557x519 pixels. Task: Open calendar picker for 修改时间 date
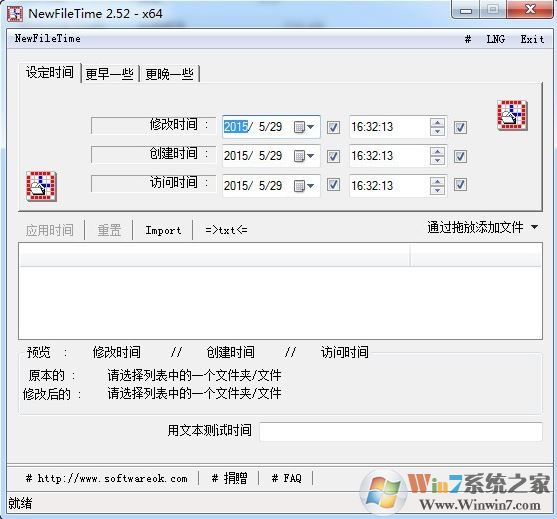pyautogui.click(x=304, y=127)
